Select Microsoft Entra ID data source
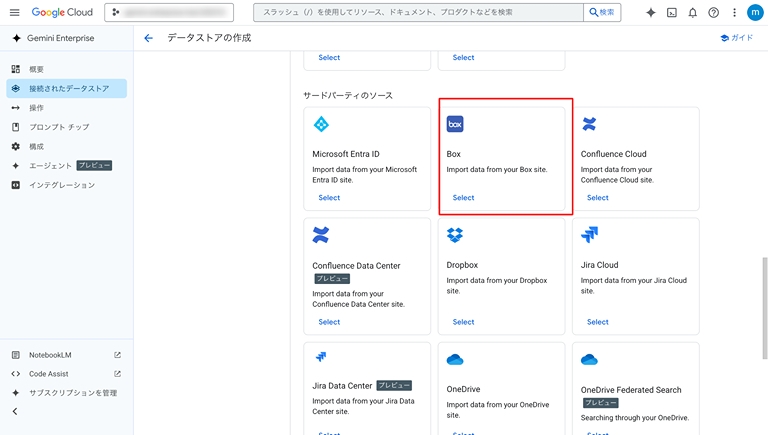The height and width of the screenshot is (435, 768). point(329,198)
